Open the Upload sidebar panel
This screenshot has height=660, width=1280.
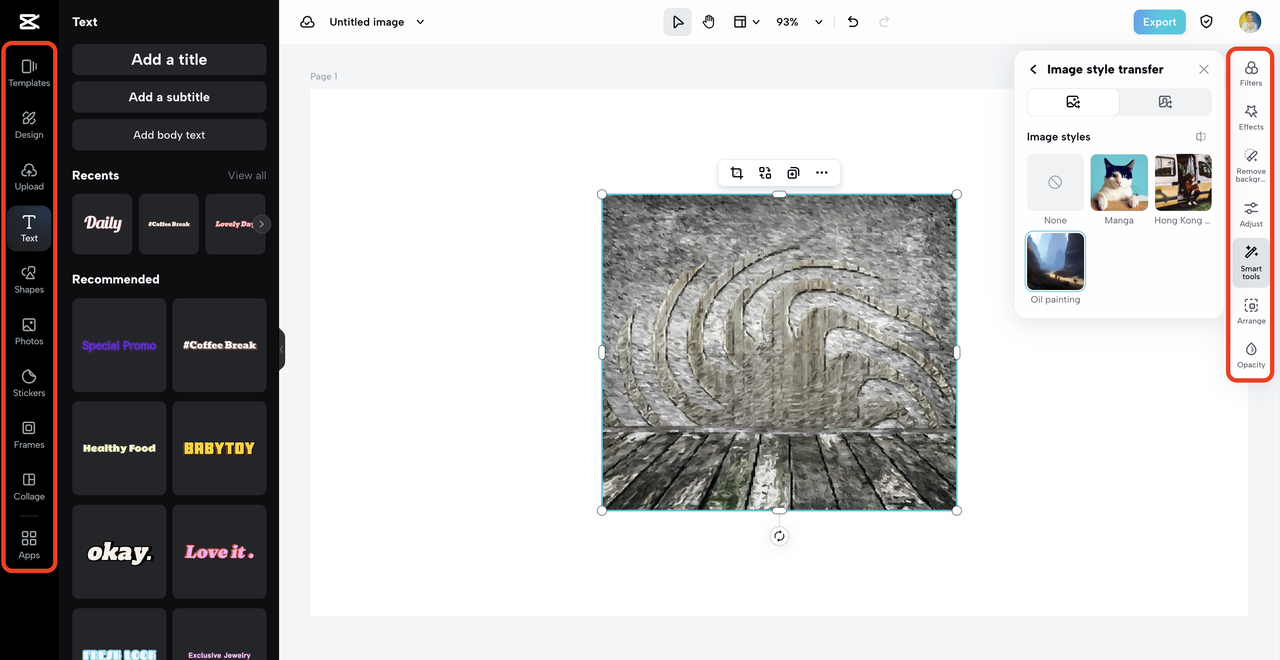[x=29, y=176]
